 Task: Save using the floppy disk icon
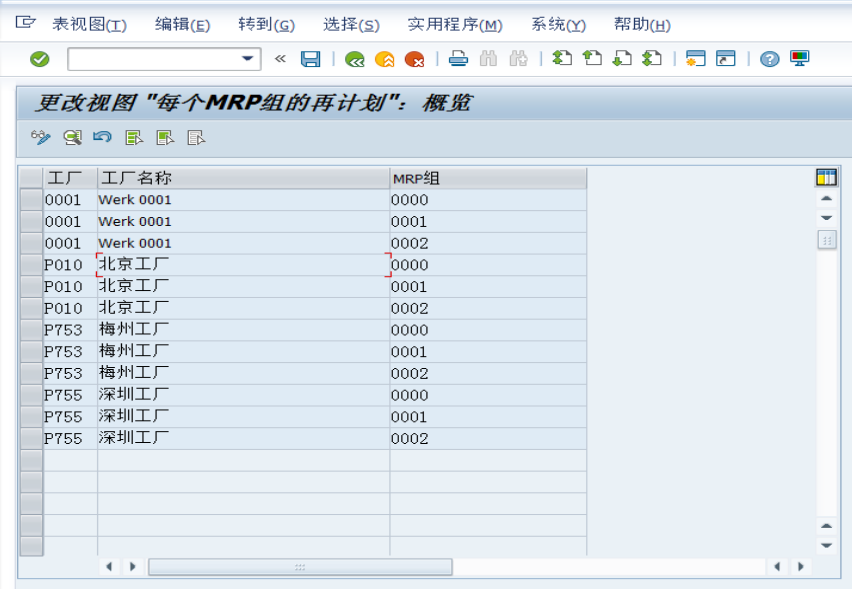[x=310, y=59]
